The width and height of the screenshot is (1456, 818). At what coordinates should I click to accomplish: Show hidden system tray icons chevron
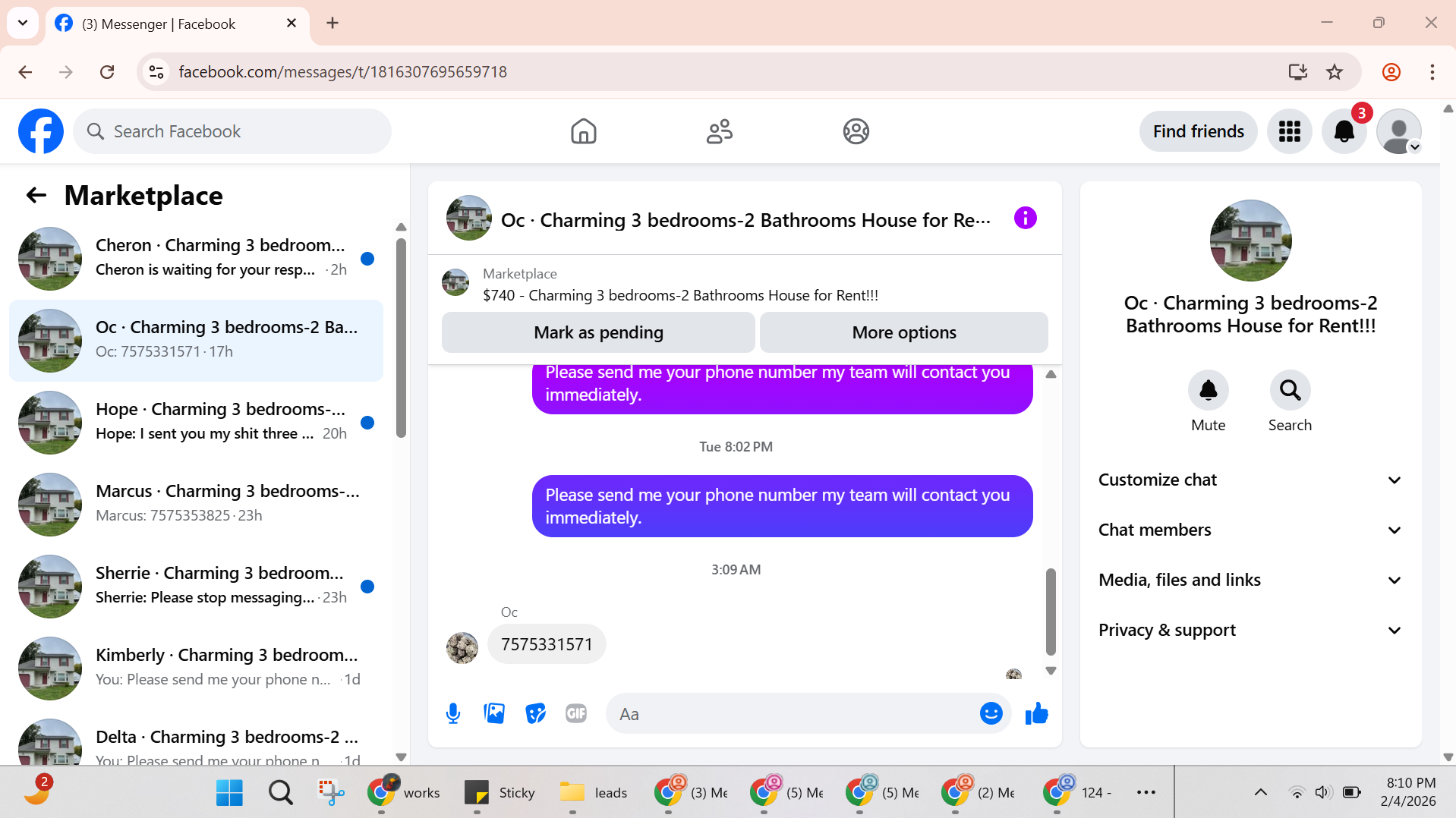click(x=1260, y=793)
